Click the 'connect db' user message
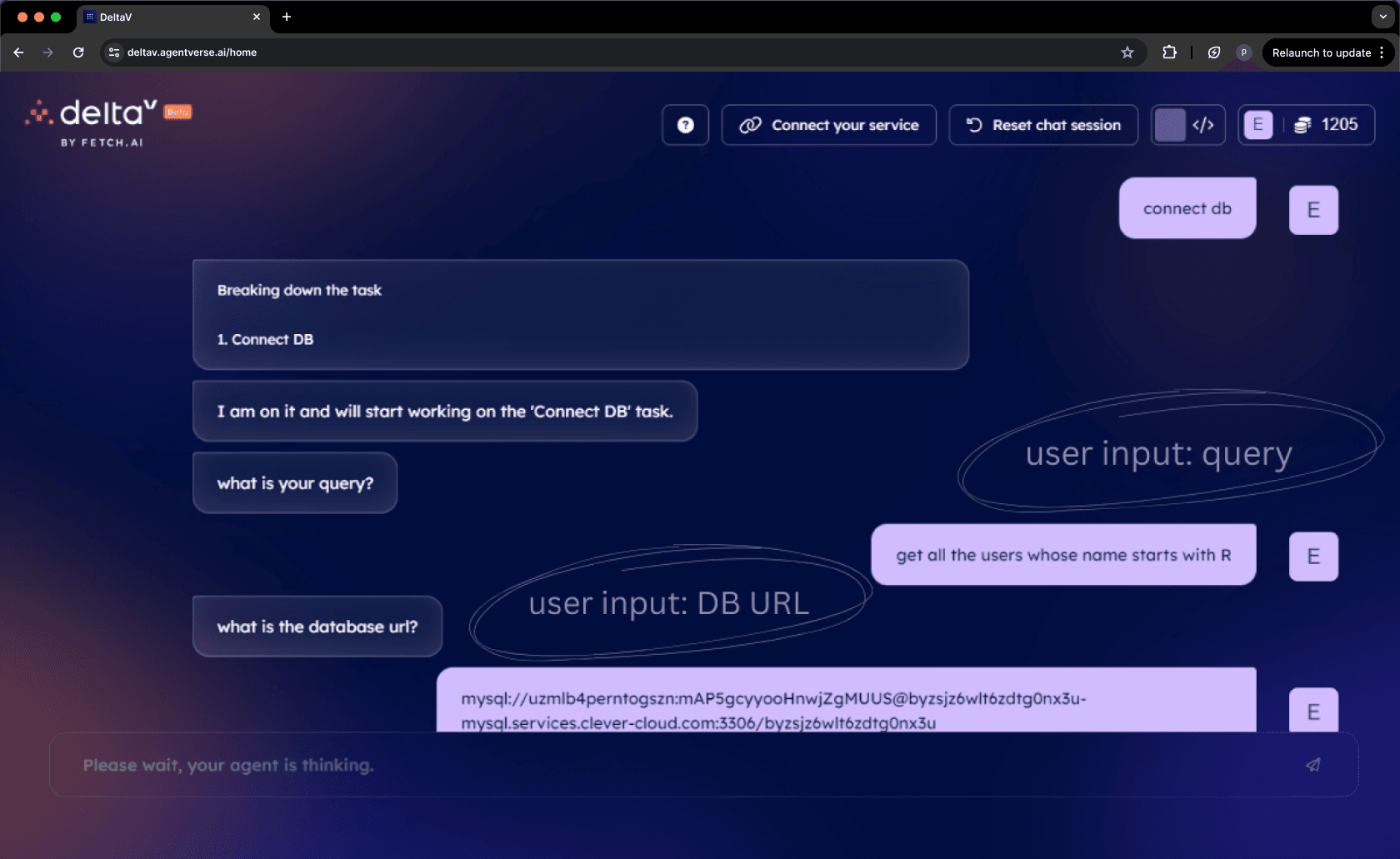The image size is (1400, 859). tap(1187, 208)
